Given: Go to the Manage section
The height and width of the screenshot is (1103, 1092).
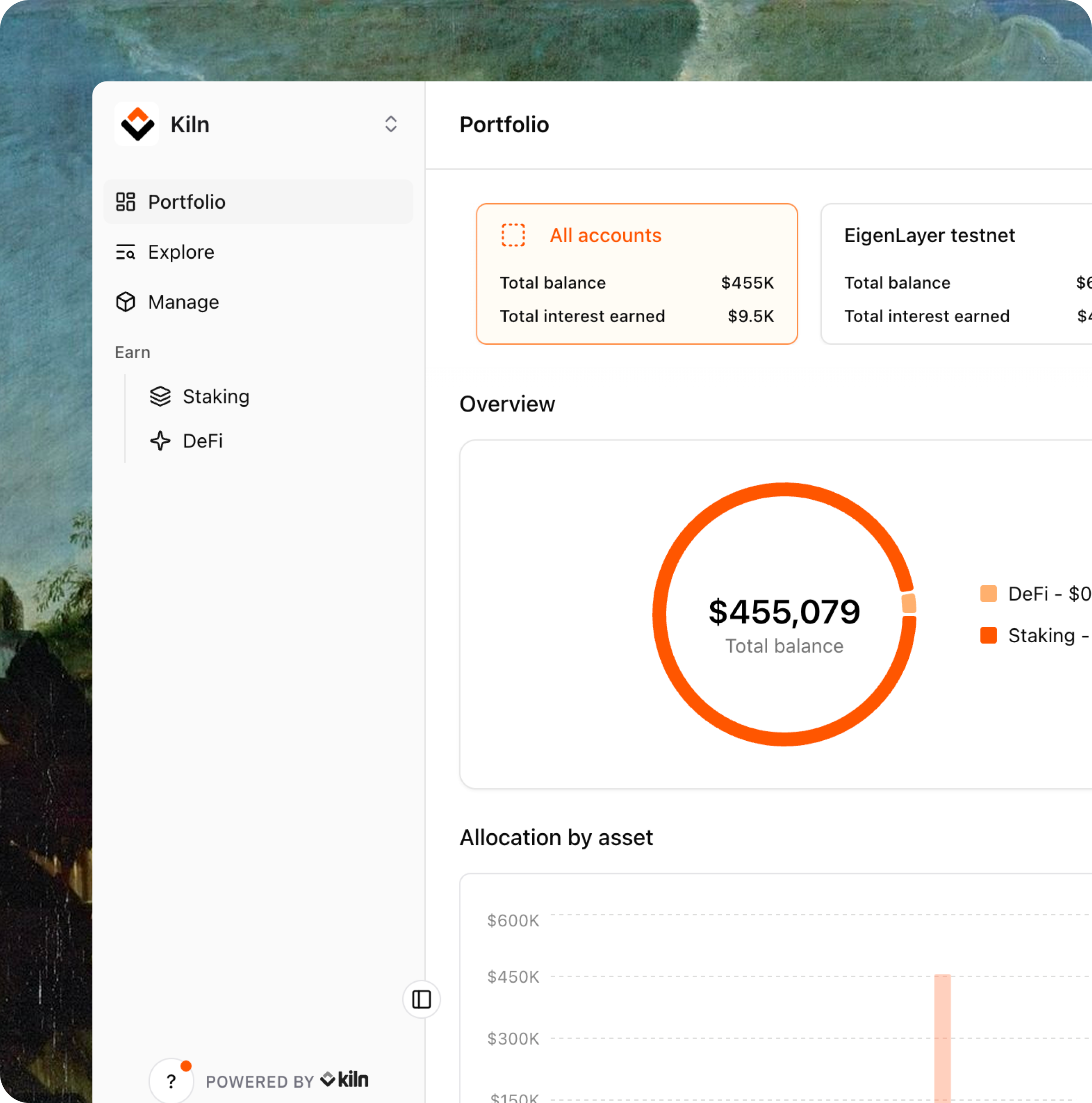Looking at the screenshot, I should pos(183,302).
